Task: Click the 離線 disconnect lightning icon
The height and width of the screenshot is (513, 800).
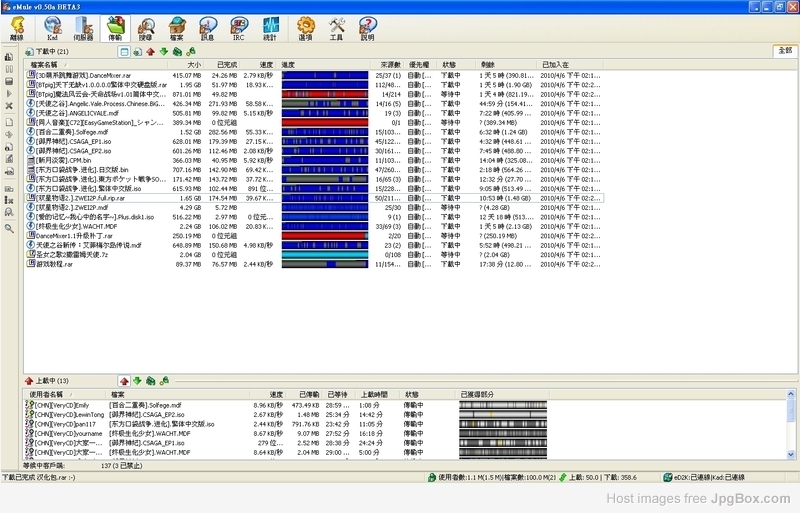Action: click(x=17, y=28)
